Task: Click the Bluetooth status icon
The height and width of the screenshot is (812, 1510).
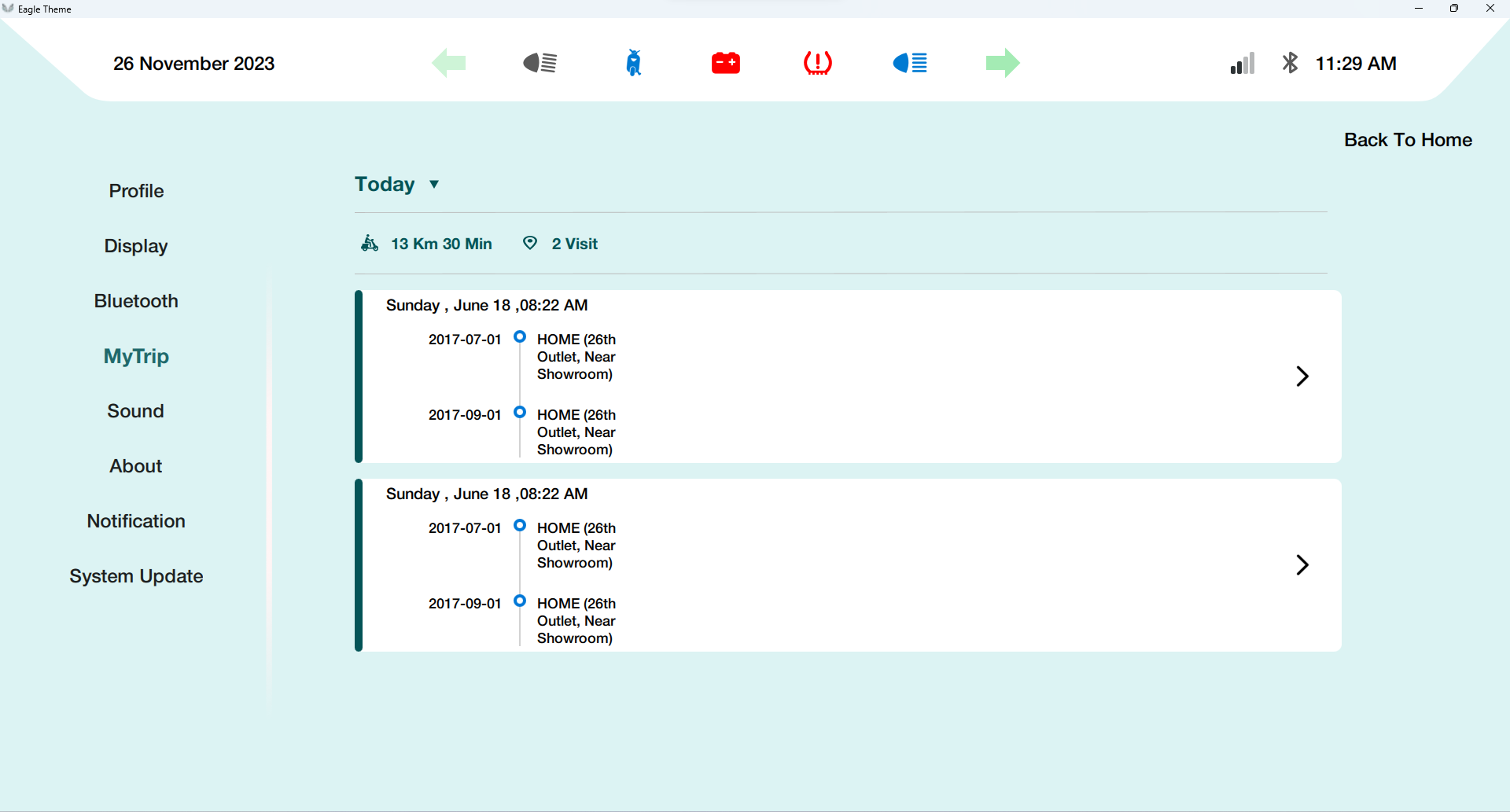Action: tap(1290, 63)
